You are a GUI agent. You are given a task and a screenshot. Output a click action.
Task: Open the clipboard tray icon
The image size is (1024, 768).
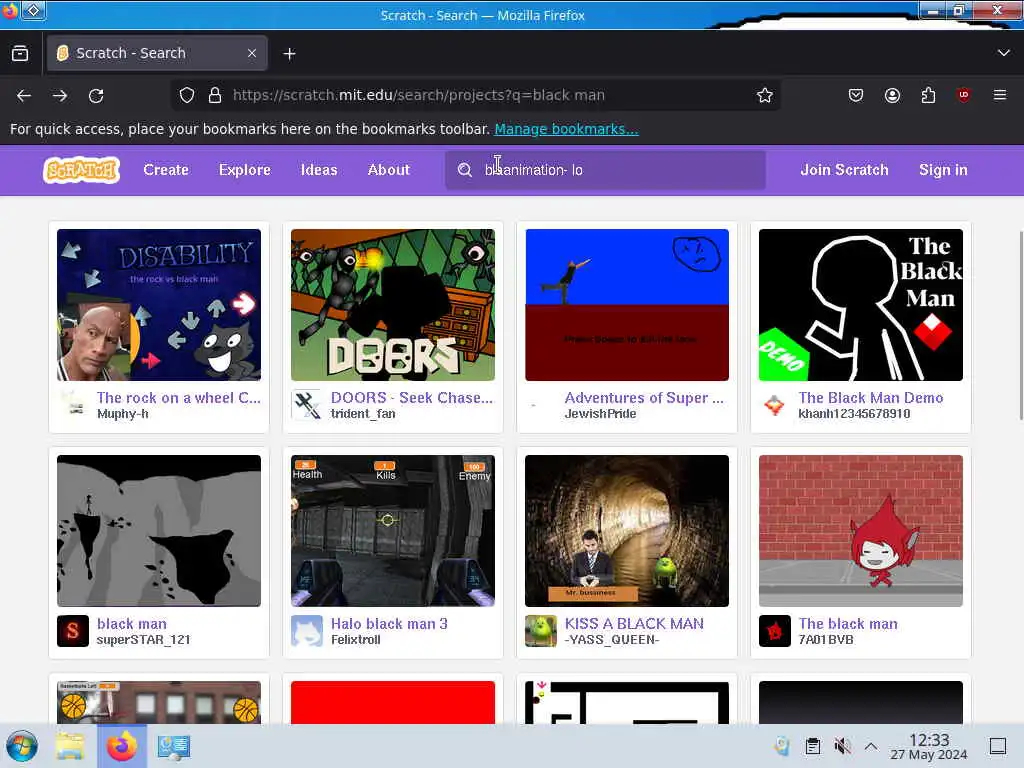[812, 746]
